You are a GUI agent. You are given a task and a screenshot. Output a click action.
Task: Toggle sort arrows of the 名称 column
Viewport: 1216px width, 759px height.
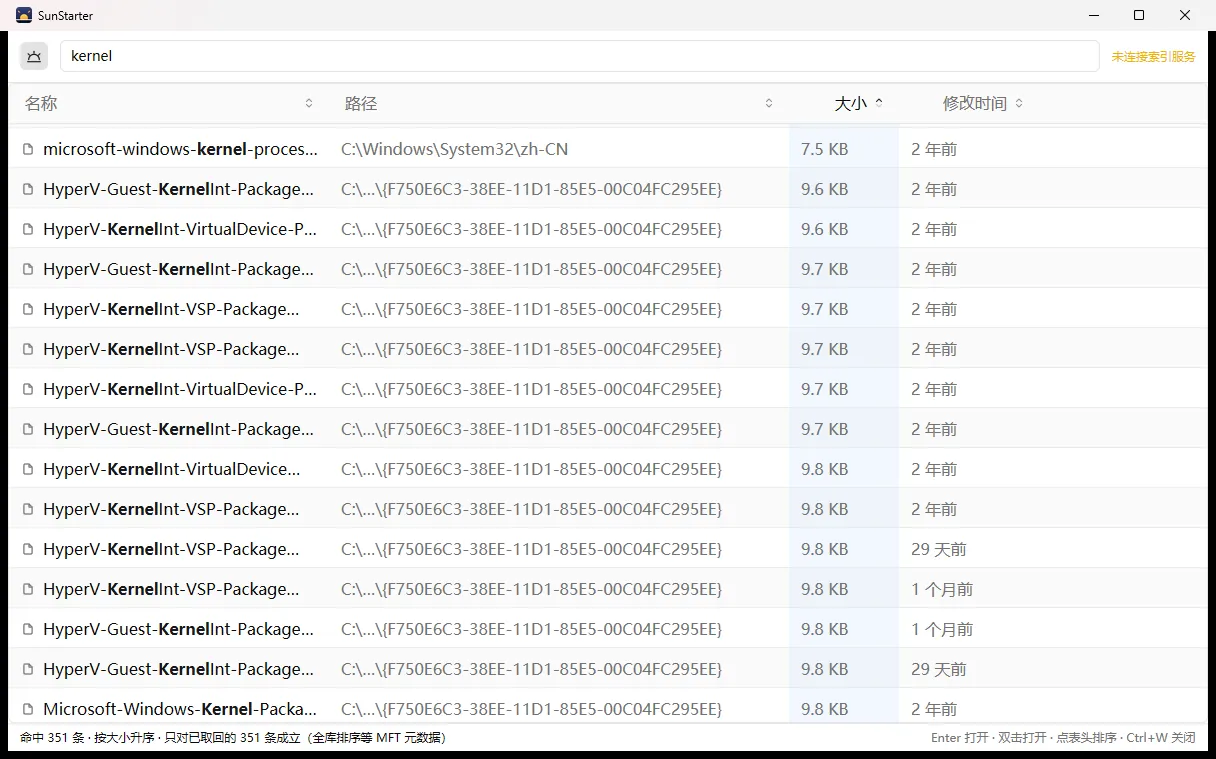coord(309,103)
